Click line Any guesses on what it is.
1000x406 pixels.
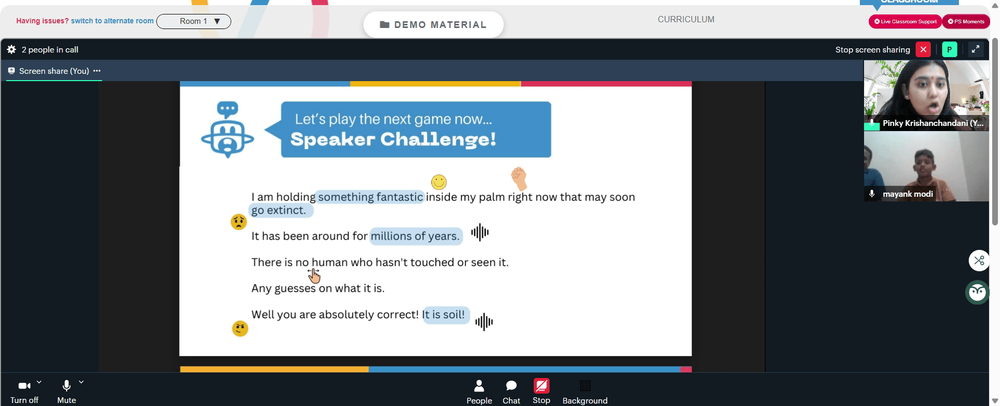click(318, 288)
